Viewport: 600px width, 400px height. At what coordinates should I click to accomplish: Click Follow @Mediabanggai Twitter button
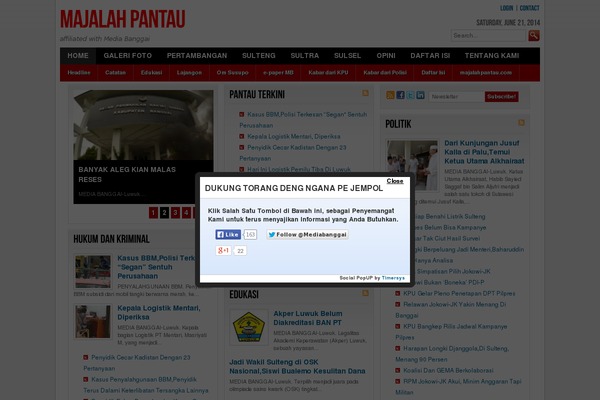(x=308, y=235)
